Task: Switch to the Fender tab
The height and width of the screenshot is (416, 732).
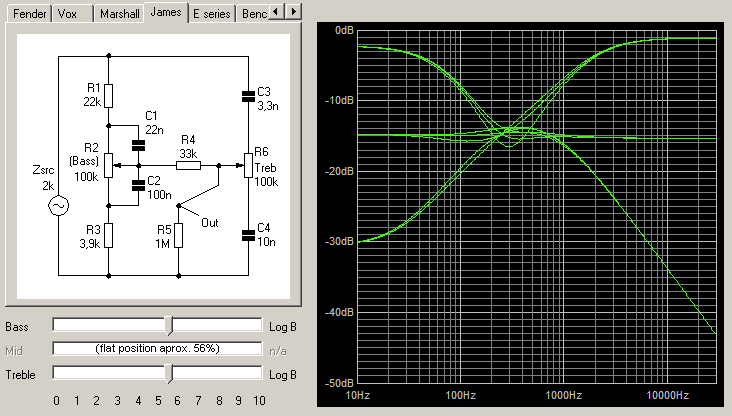Action: coord(27,14)
